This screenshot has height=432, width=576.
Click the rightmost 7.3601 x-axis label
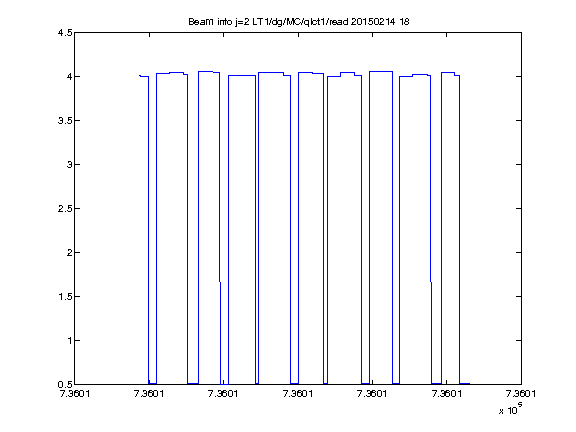click(x=521, y=394)
